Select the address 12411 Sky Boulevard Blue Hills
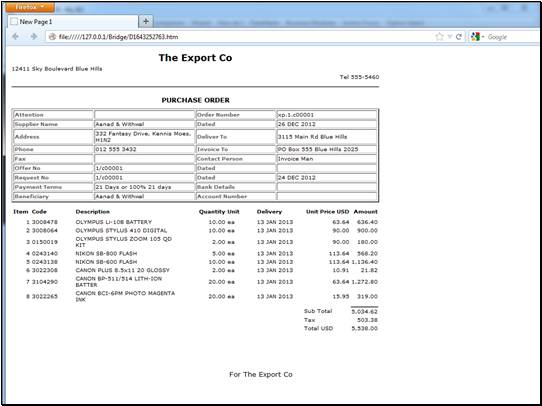542x406 pixels. tap(57, 69)
